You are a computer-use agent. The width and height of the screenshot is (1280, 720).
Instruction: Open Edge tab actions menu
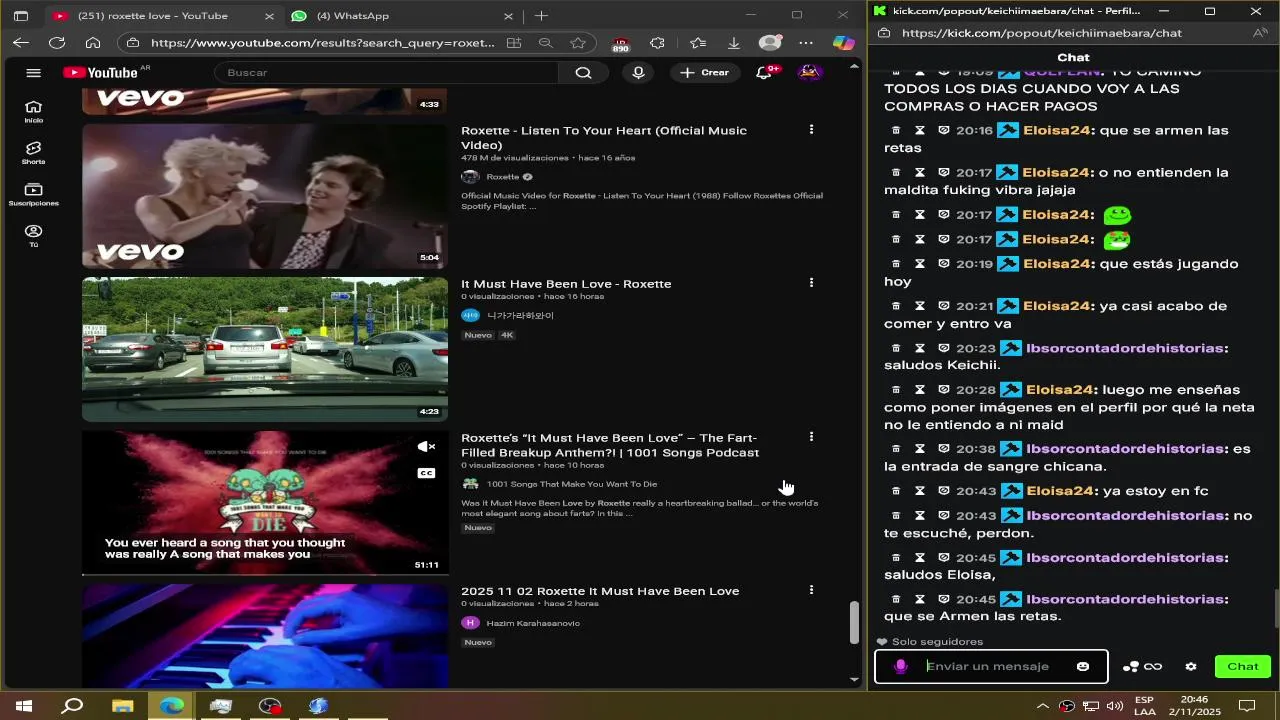coord(21,16)
